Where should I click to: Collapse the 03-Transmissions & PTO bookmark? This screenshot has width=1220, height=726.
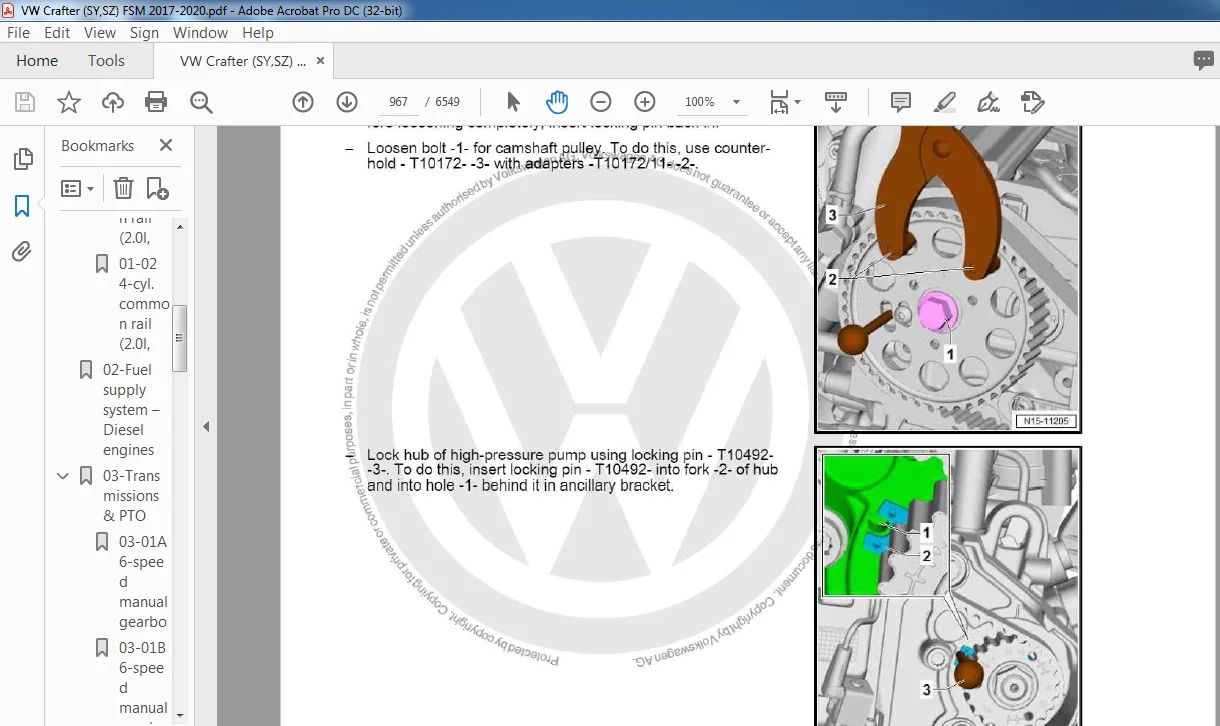coord(65,476)
